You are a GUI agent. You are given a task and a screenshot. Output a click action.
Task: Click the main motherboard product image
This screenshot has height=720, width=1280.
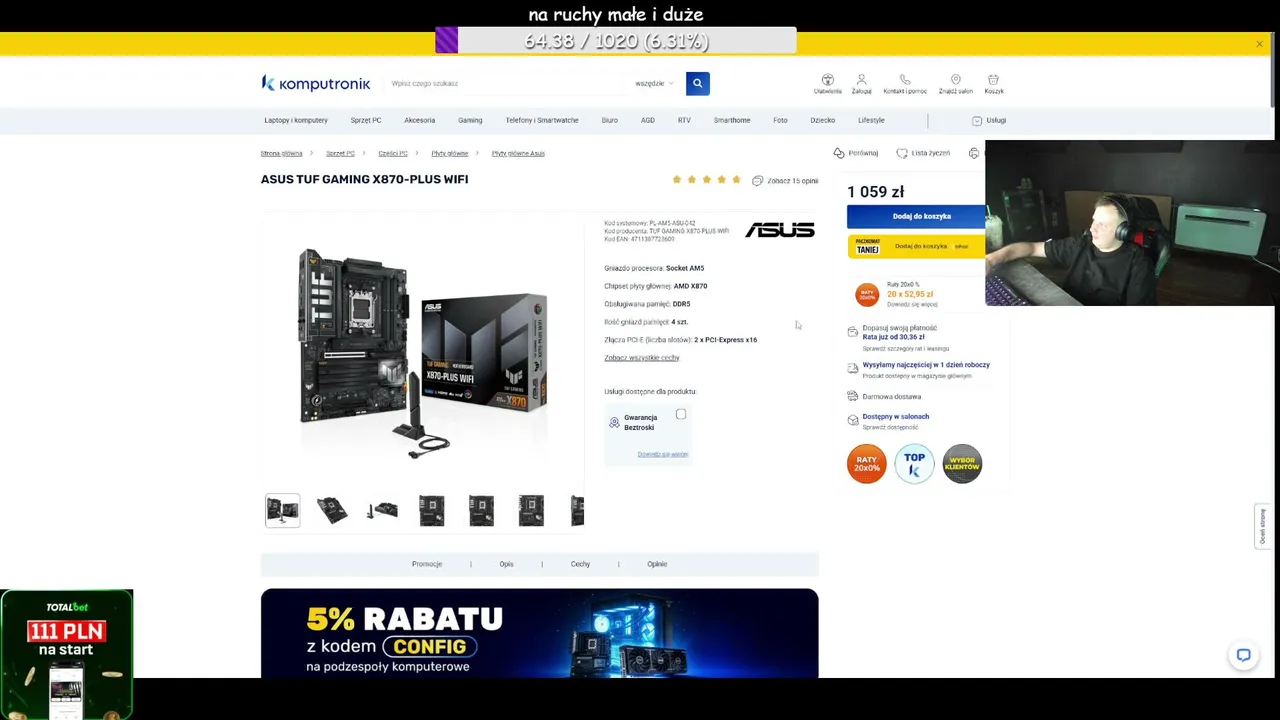coord(423,352)
